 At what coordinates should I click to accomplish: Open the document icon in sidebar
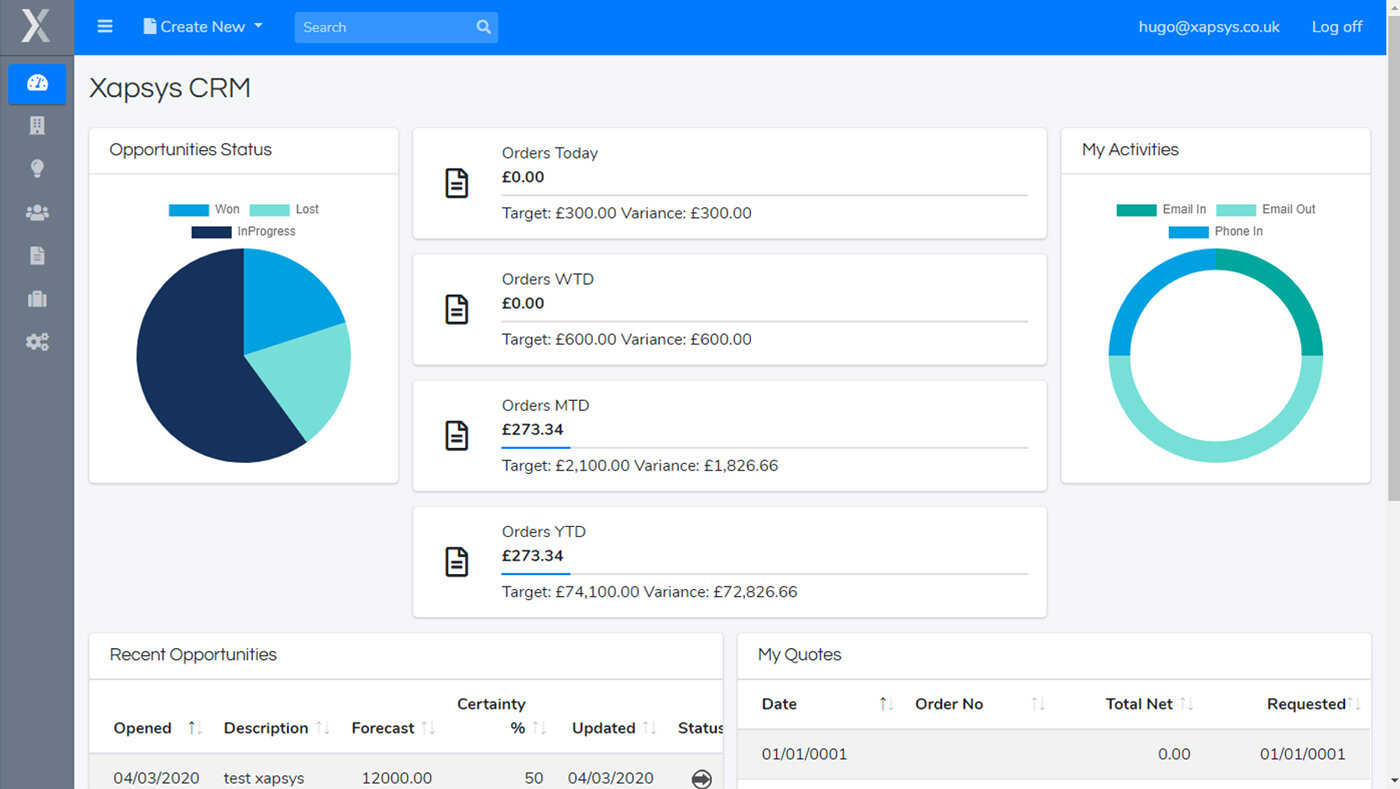[37, 256]
